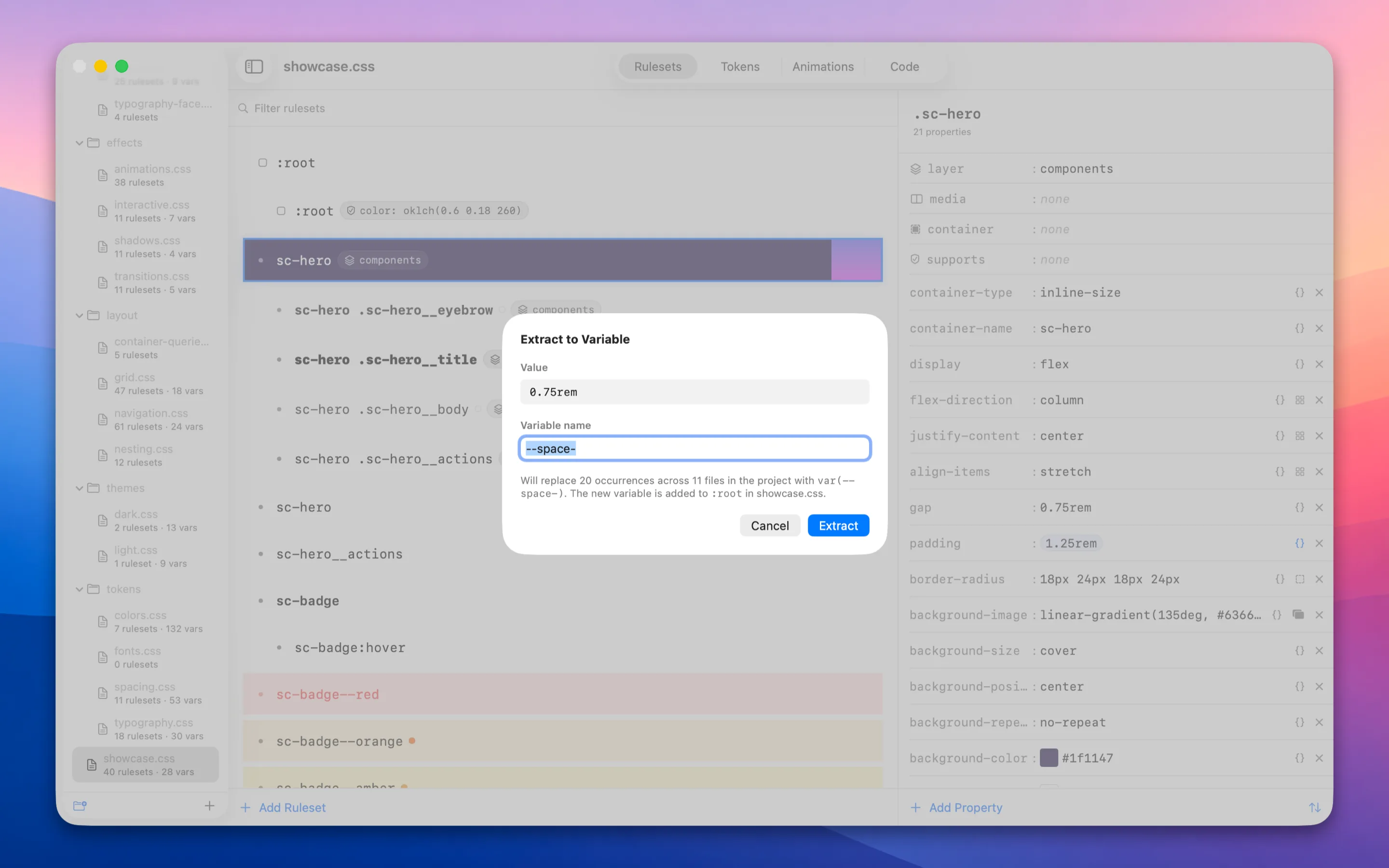Image resolution: width=1389 pixels, height=868 pixels.
Task: Collapse the layout folder
Action: [x=79, y=315]
